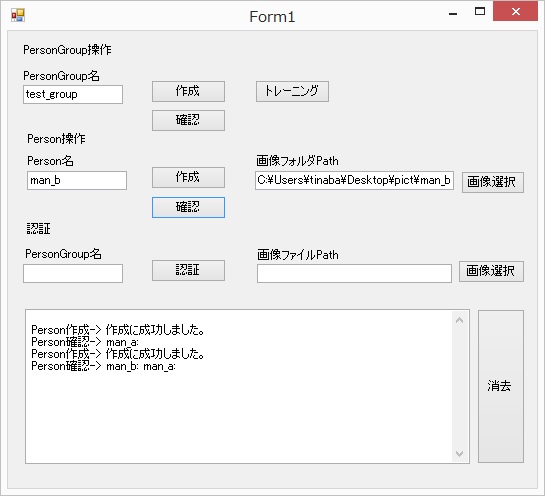Click the 認証 button
The image size is (545, 496).
(x=188, y=270)
